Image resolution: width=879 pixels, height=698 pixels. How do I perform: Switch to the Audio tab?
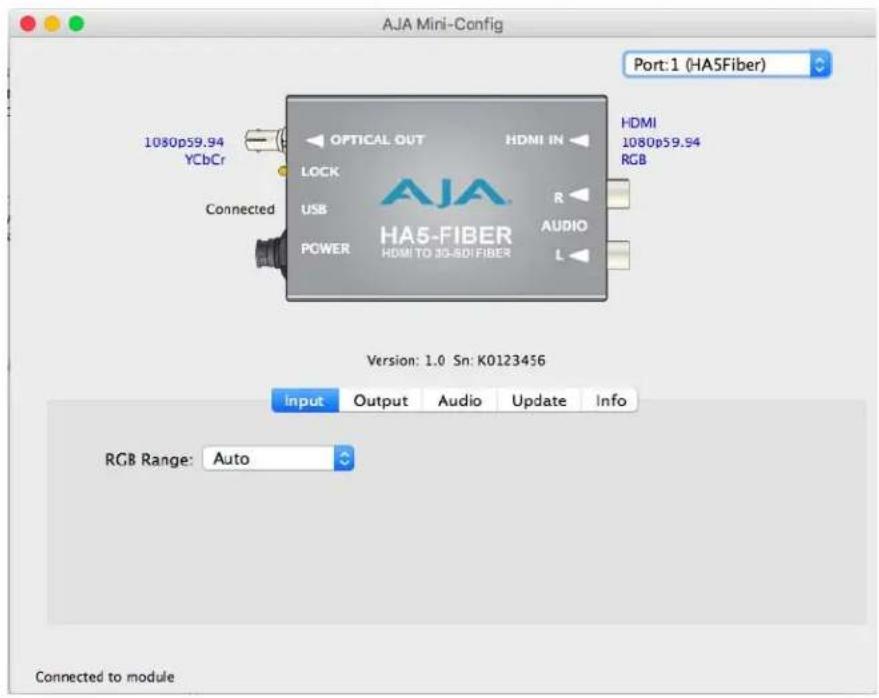[x=460, y=400]
